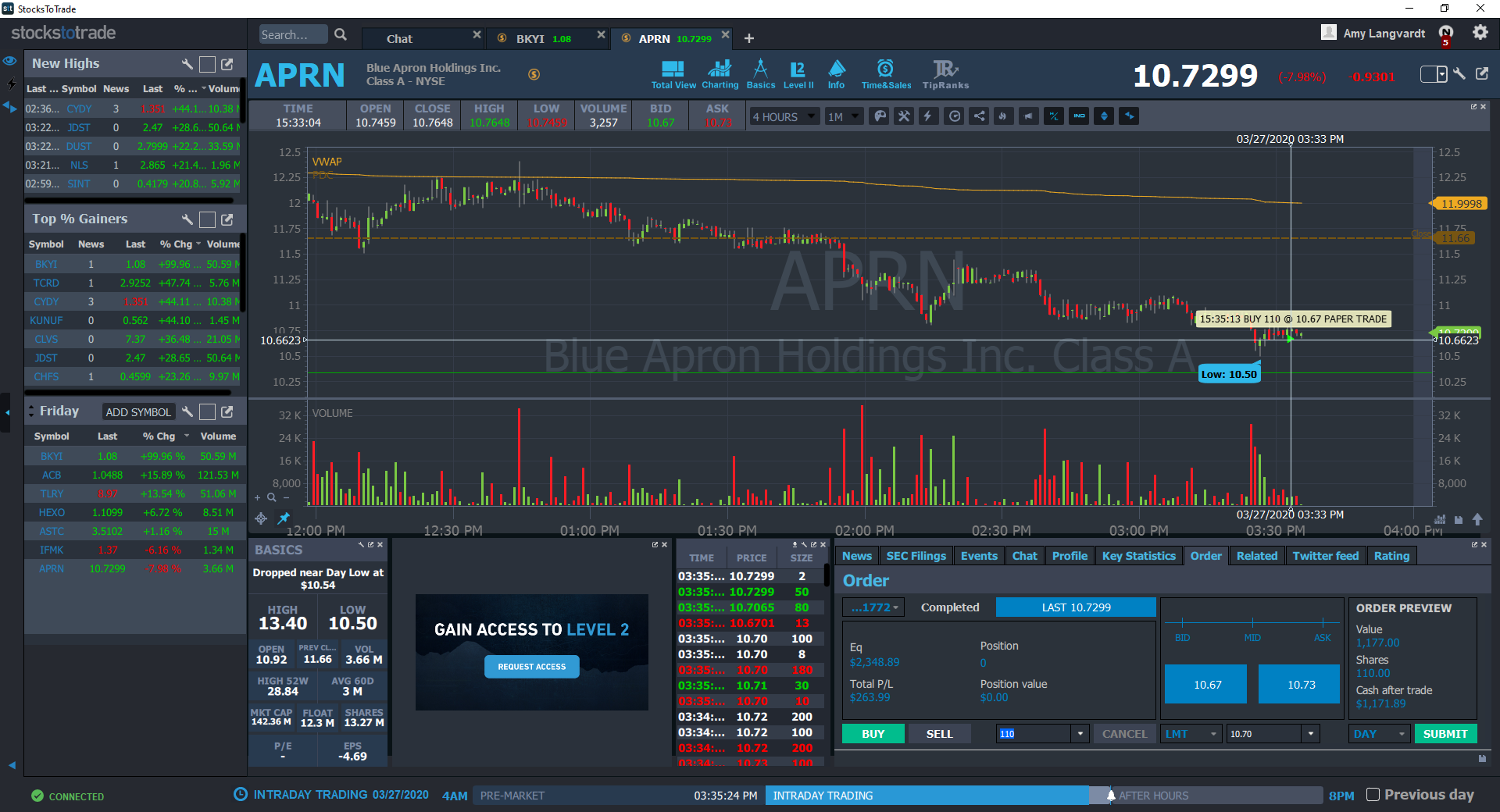This screenshot has height=812, width=1500.
Task: Open the LMT order type dropdown
Action: point(1191,734)
